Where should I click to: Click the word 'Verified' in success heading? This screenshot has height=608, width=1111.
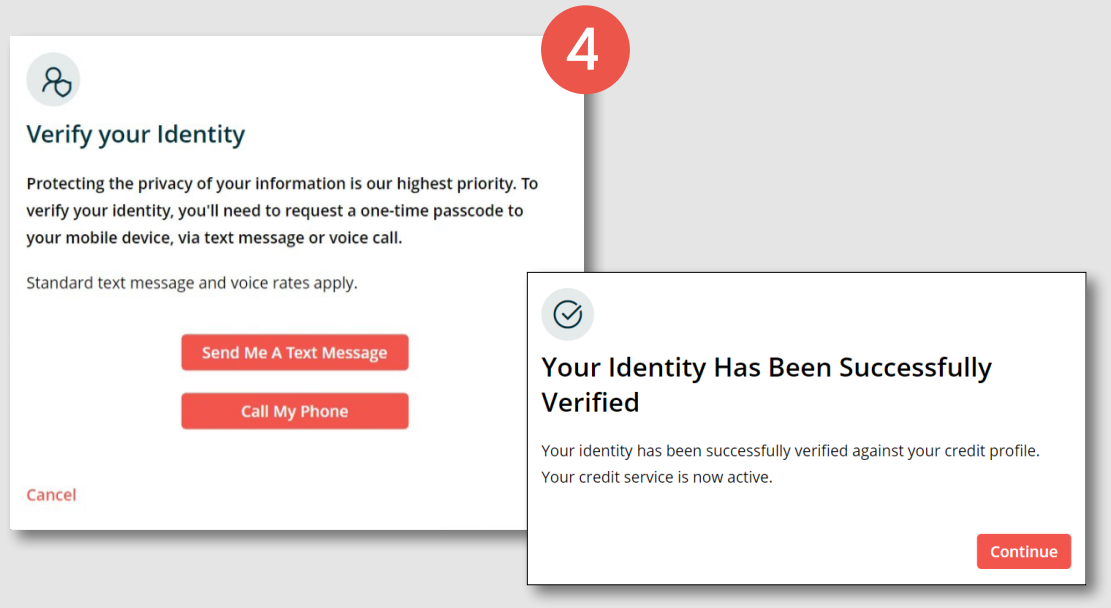click(x=590, y=403)
